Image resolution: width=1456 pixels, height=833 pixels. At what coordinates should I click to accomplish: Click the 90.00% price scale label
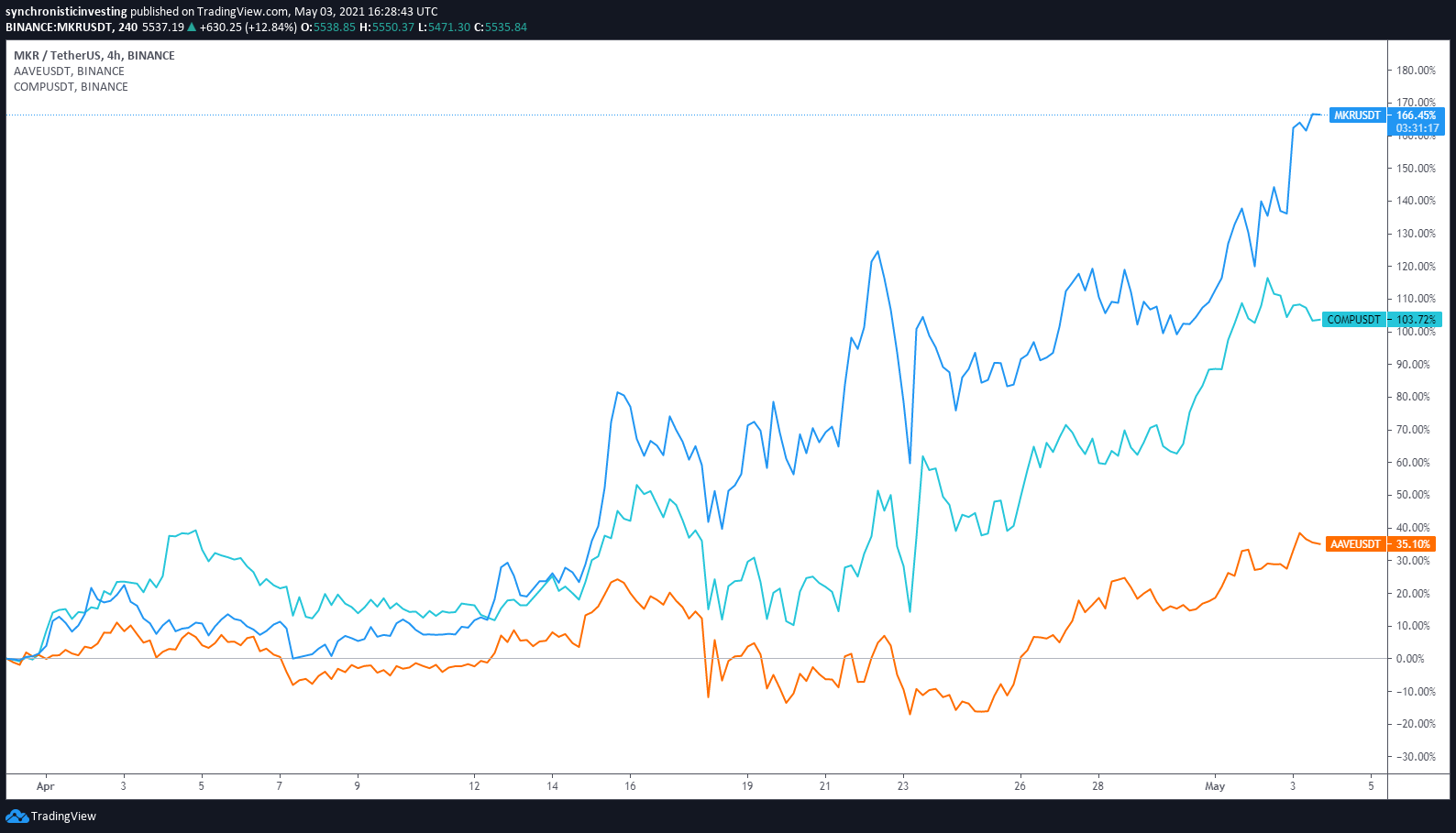click(x=1414, y=365)
